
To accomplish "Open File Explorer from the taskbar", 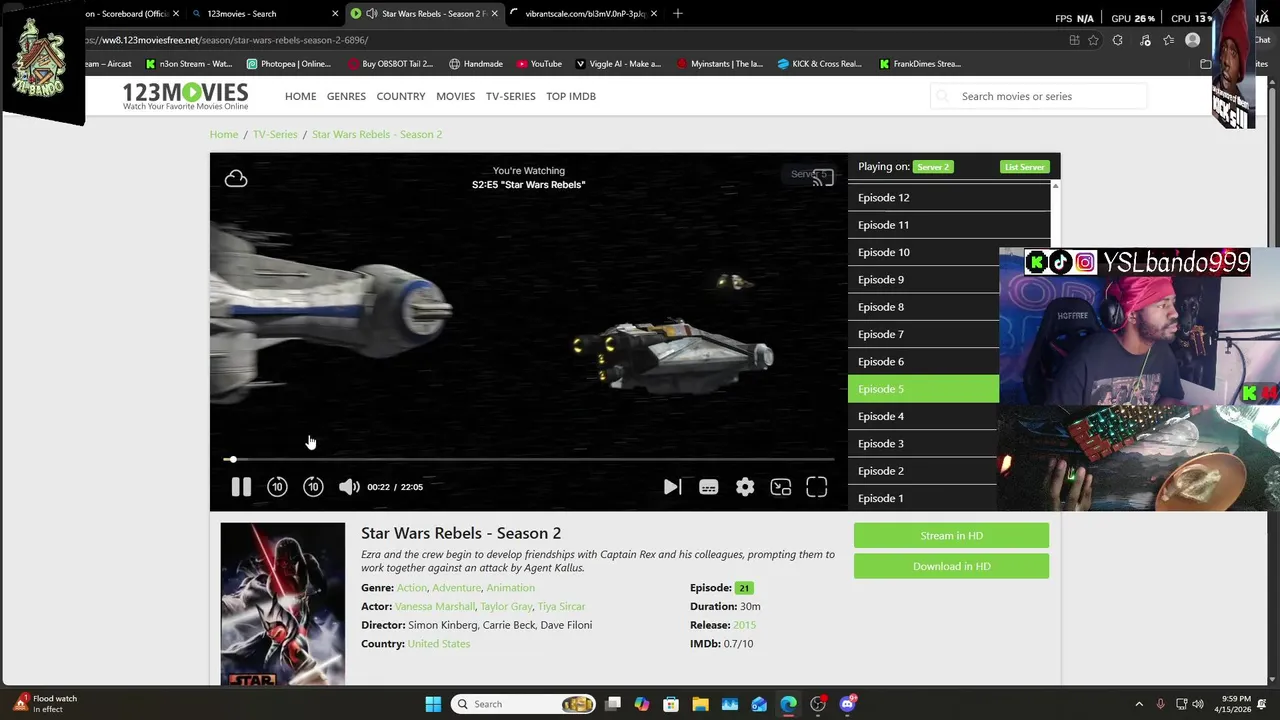I will coord(700,704).
